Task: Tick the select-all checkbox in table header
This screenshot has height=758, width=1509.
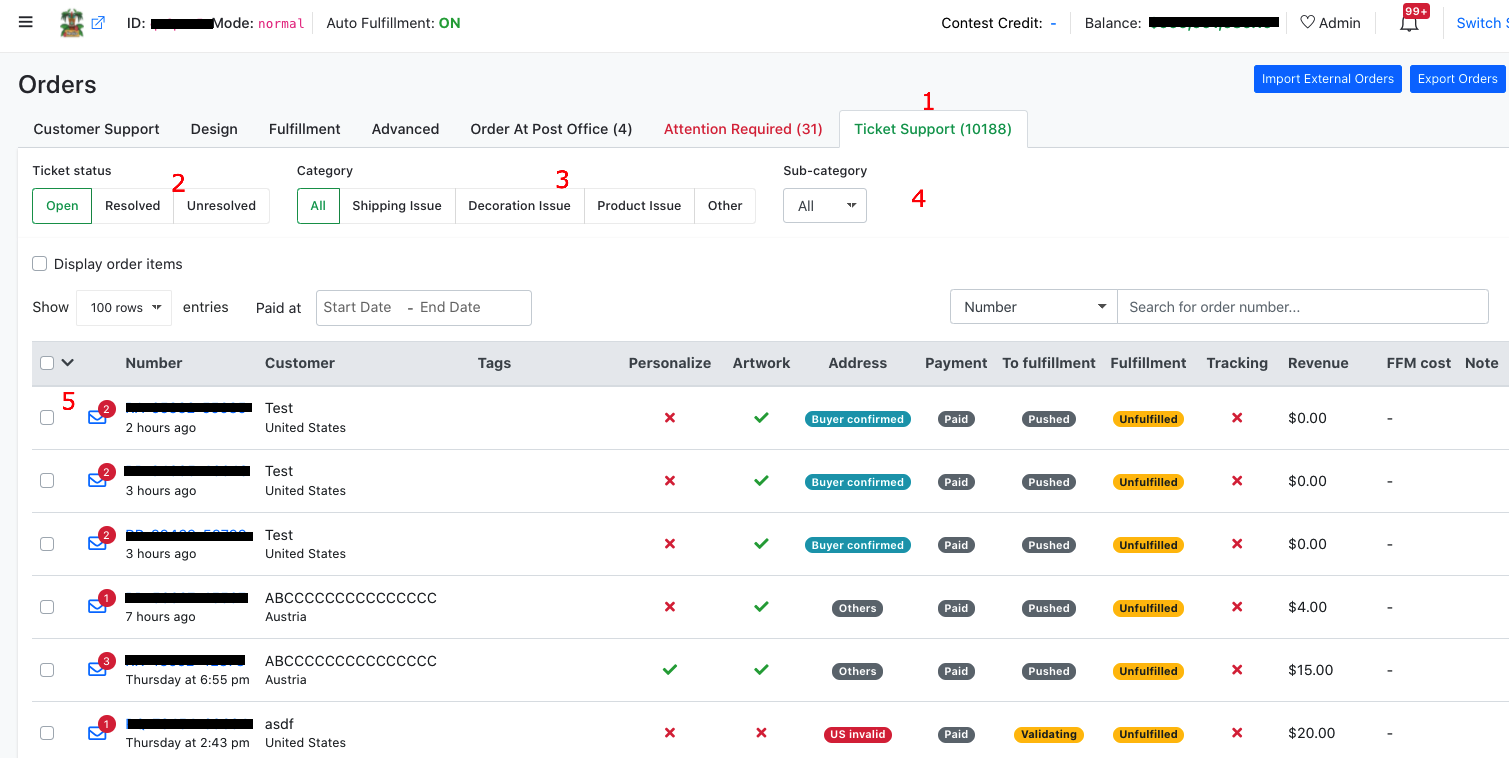Action: tap(47, 363)
